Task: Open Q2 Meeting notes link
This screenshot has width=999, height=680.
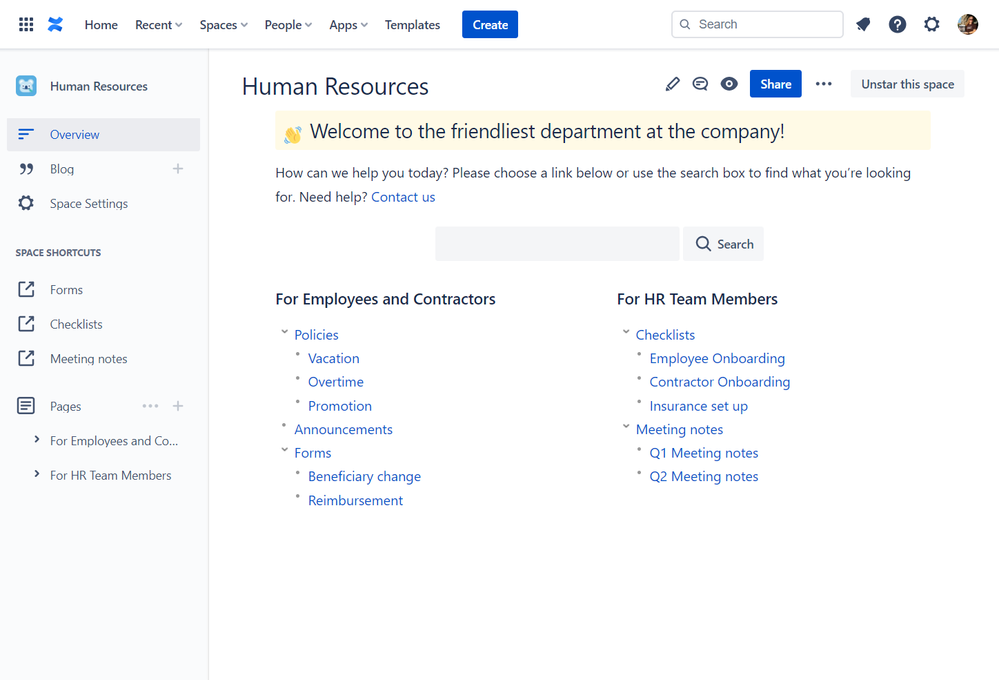Action: tap(703, 477)
